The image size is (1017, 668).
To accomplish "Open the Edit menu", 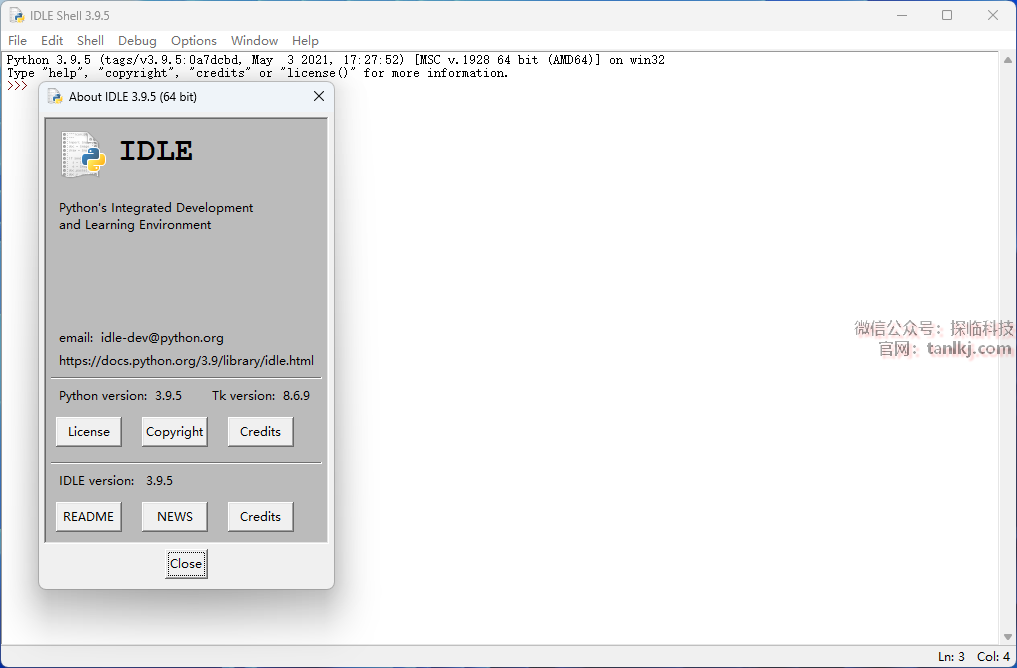I will pos(52,41).
